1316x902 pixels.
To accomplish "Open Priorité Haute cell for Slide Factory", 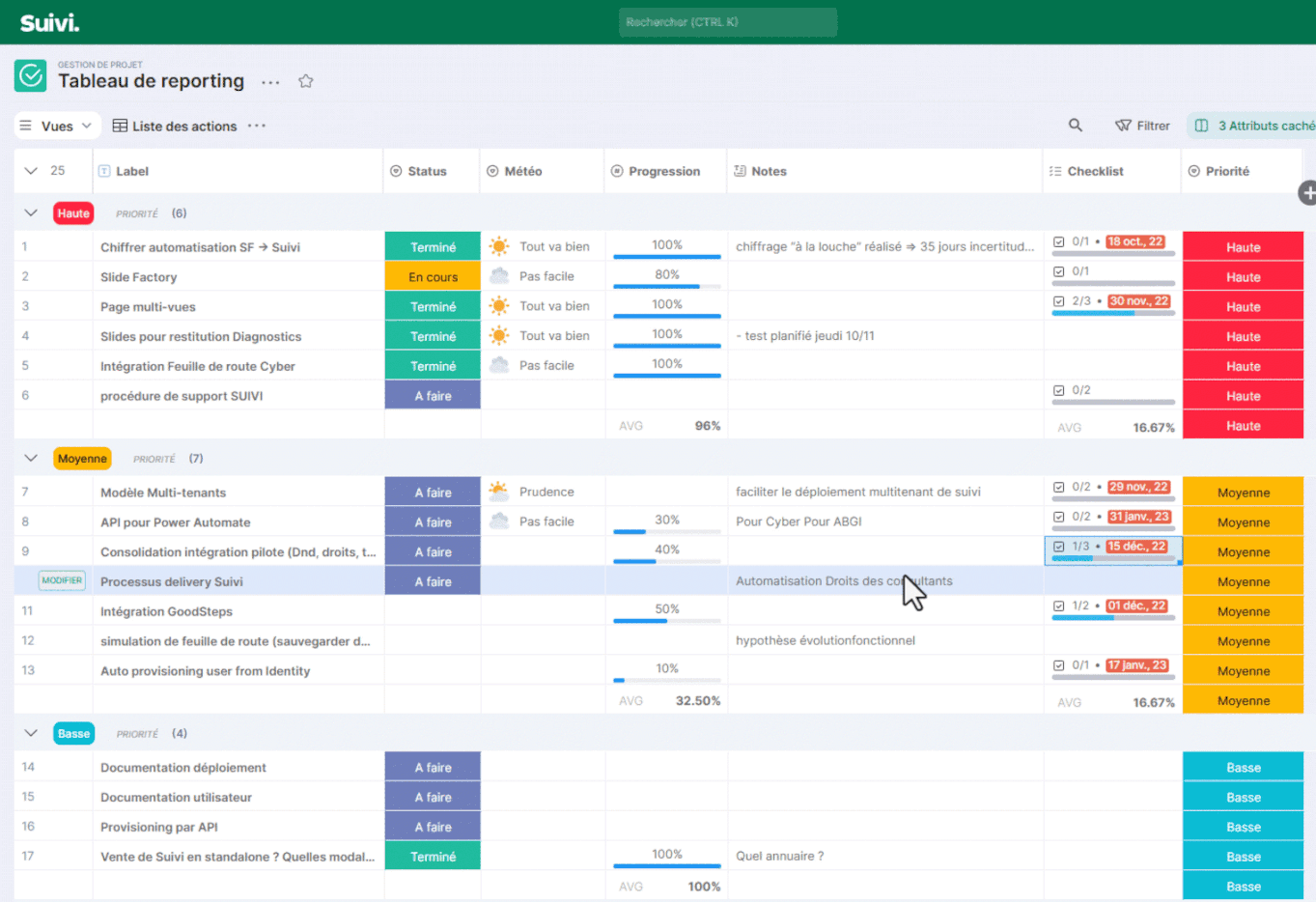I will click(1243, 276).
